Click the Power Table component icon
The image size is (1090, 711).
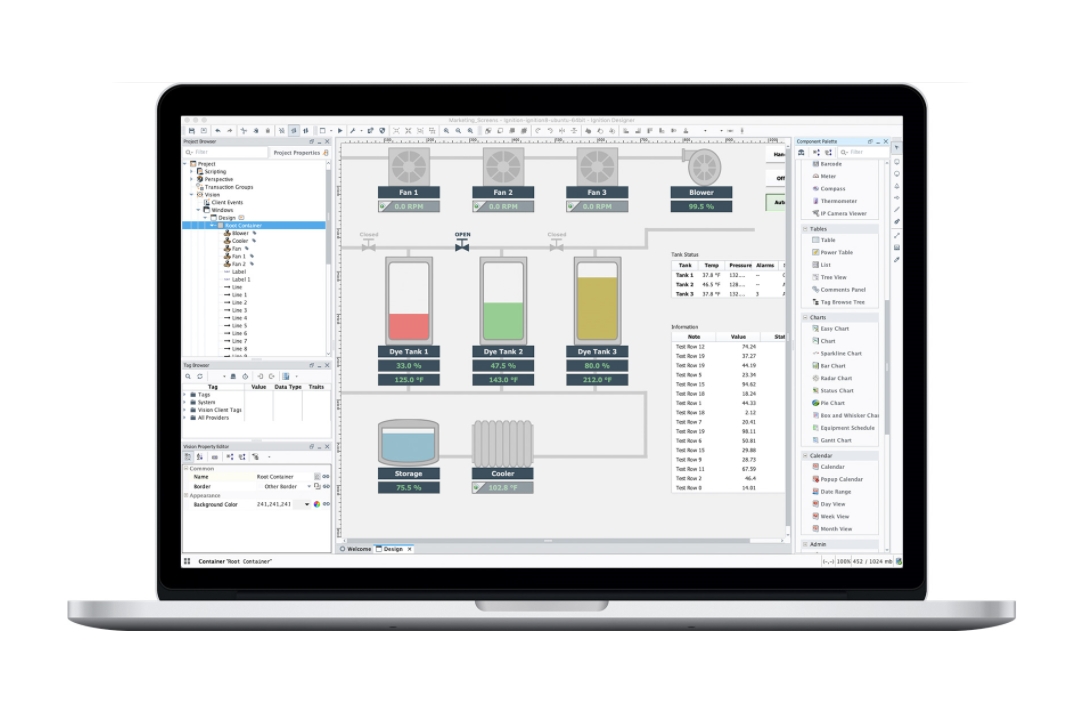pyautogui.click(x=816, y=253)
